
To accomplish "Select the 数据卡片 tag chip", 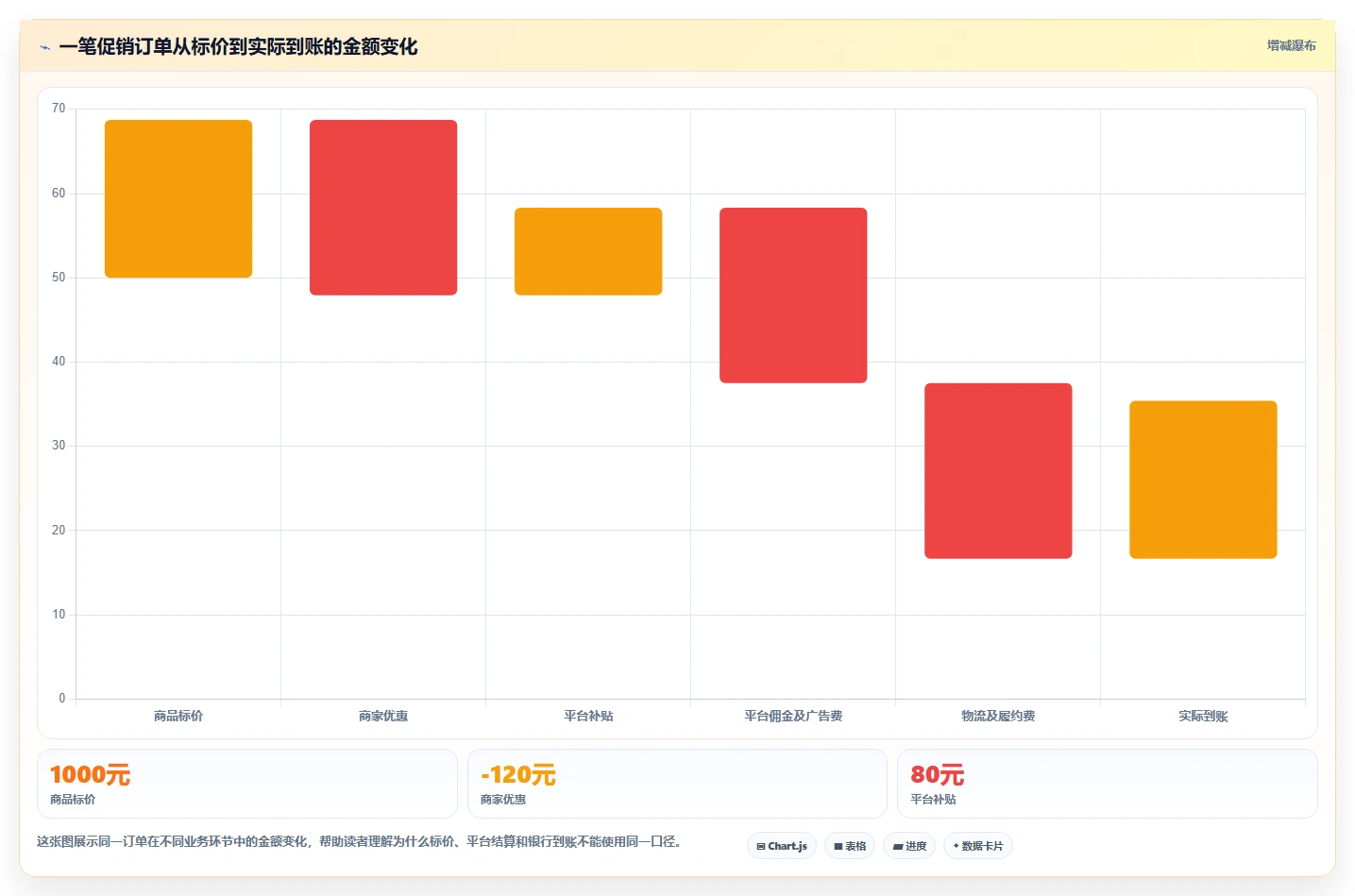I will coord(978,846).
